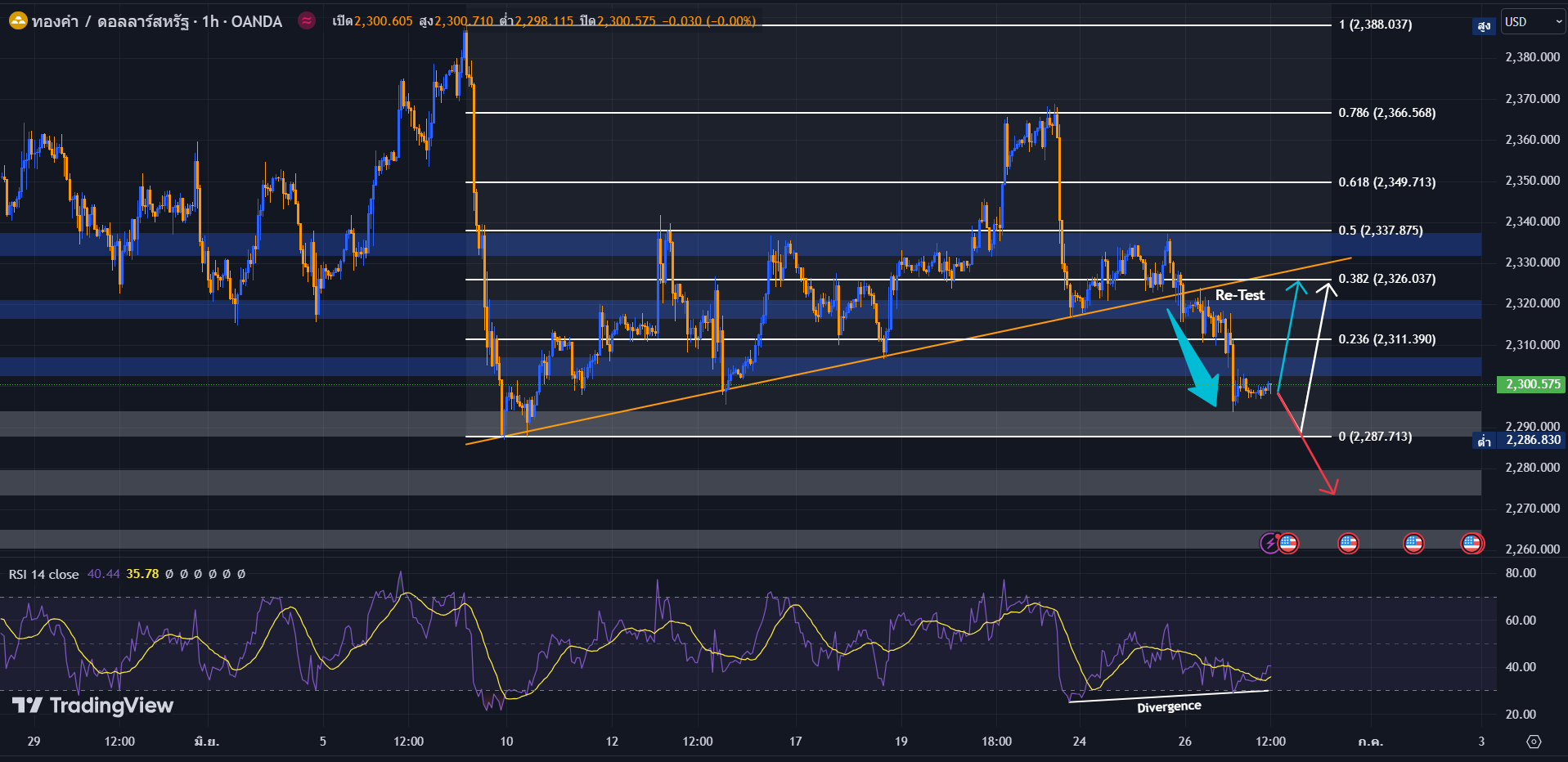Click the 2,286.830 low price marker
Screen dimensions: 1568x762
(x=1532, y=440)
